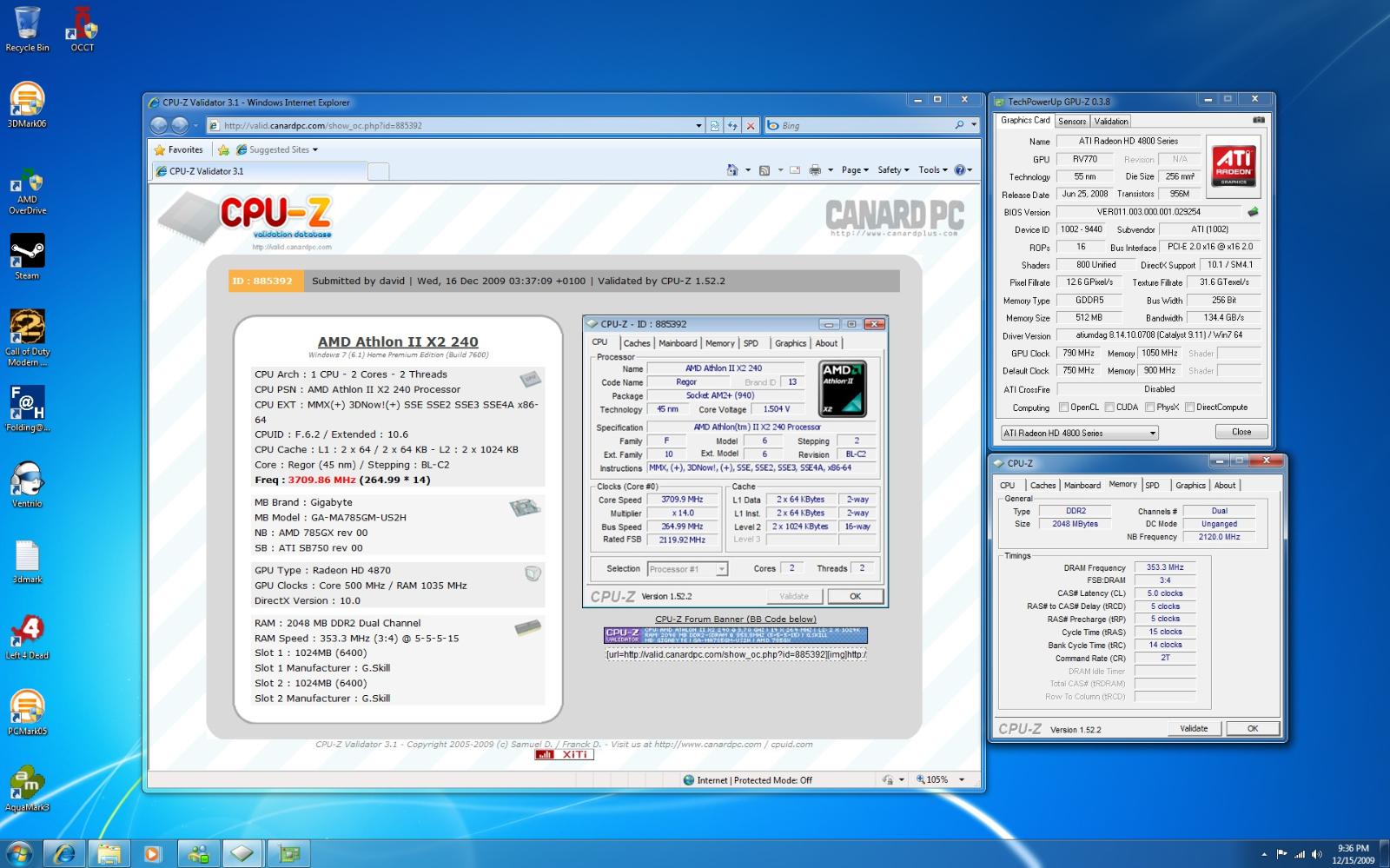The height and width of the screenshot is (868, 1390).
Task: Click the save BIOS icon next to BIOS Version
Action: (x=1253, y=211)
